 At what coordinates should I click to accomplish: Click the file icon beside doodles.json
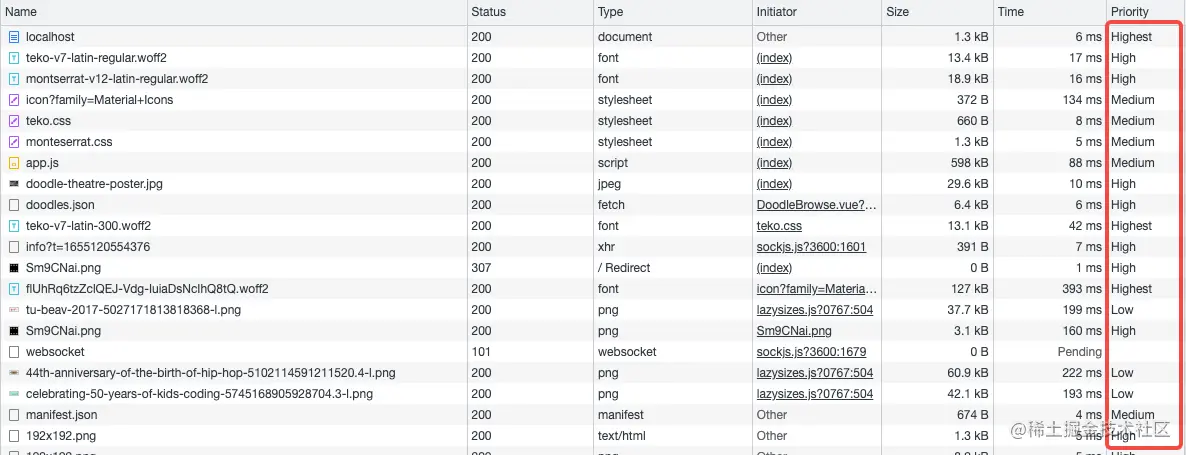coord(14,205)
